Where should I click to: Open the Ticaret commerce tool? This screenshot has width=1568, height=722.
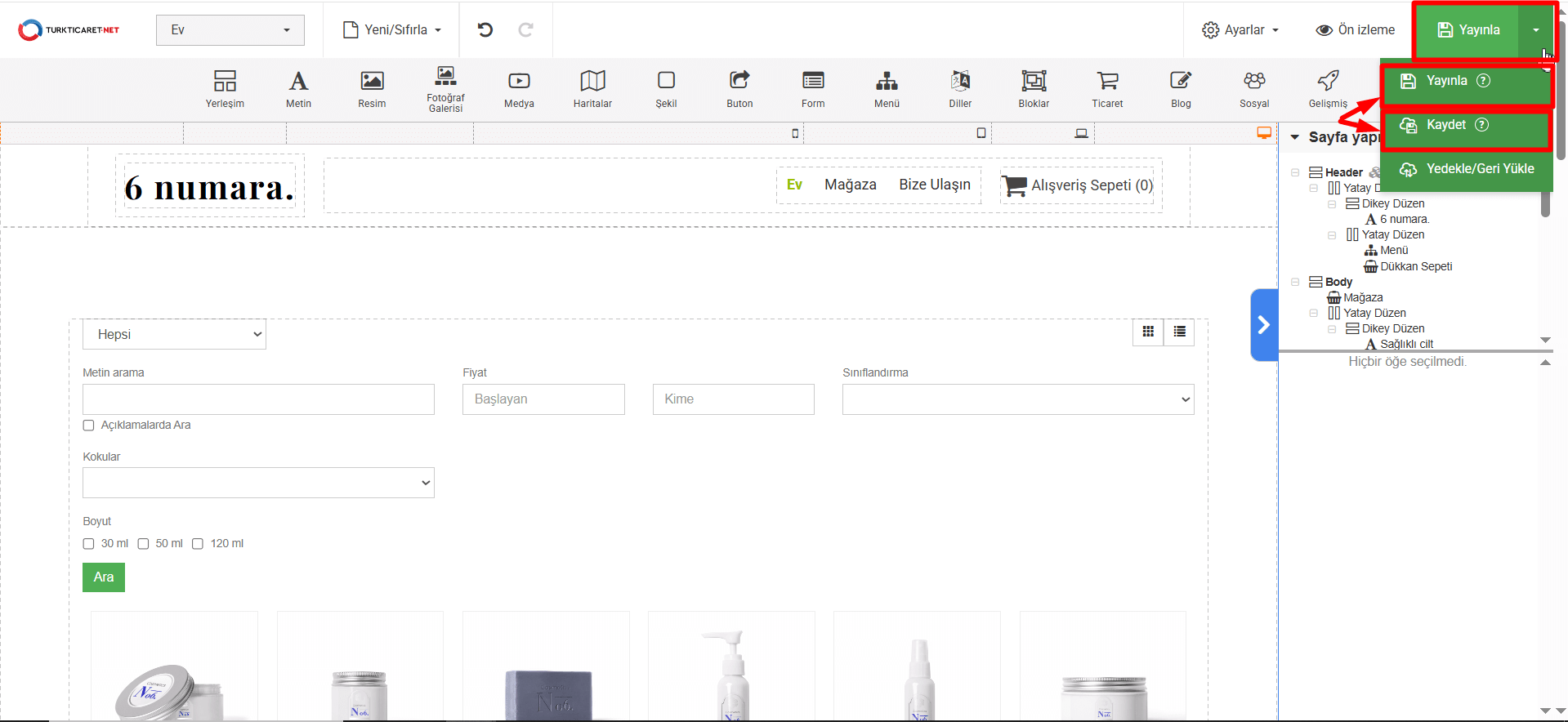[x=1107, y=89]
